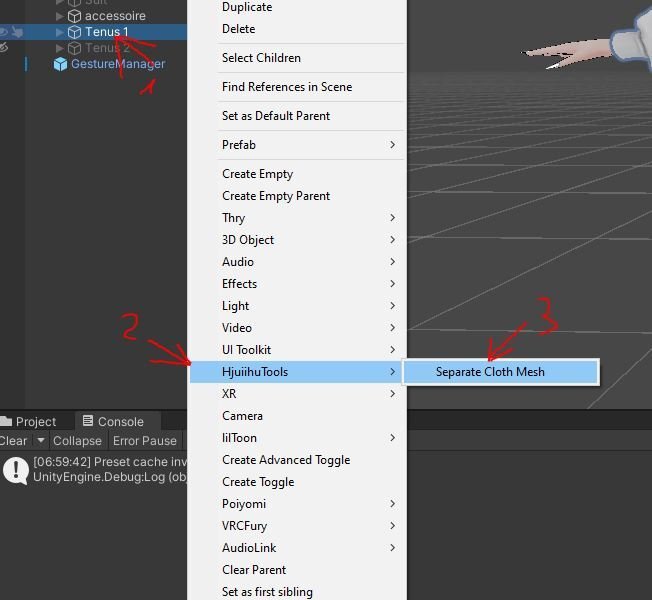Toggle hidden visibility icon for Tenus 2 row
This screenshot has height=600, width=652.
click(4, 47)
